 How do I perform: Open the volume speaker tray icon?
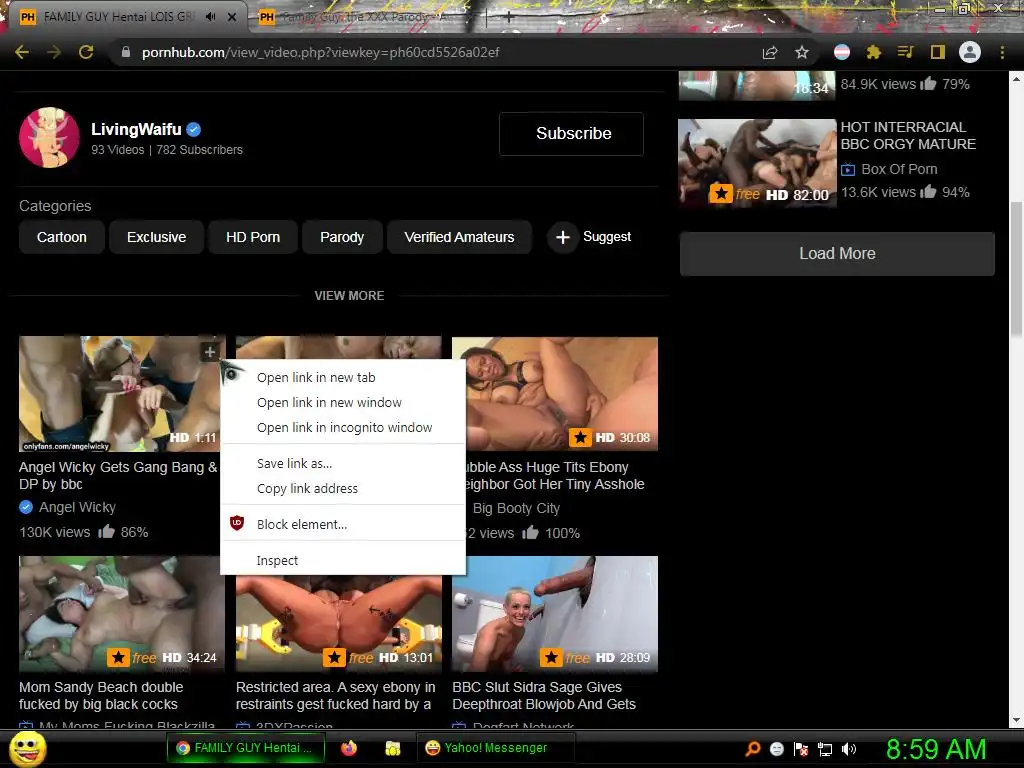coord(849,749)
